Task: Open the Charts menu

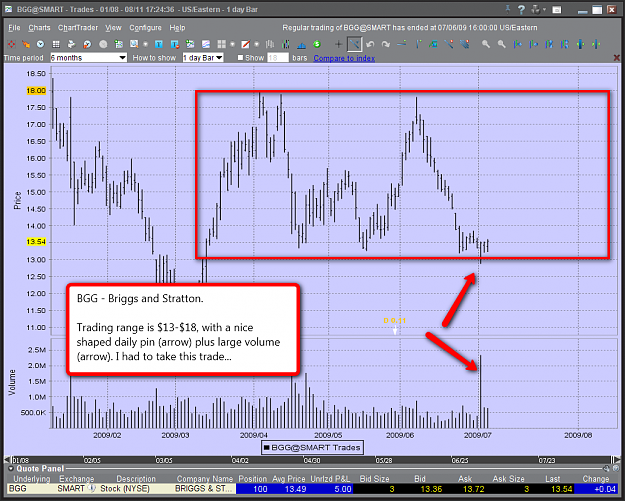Action: 39,28
